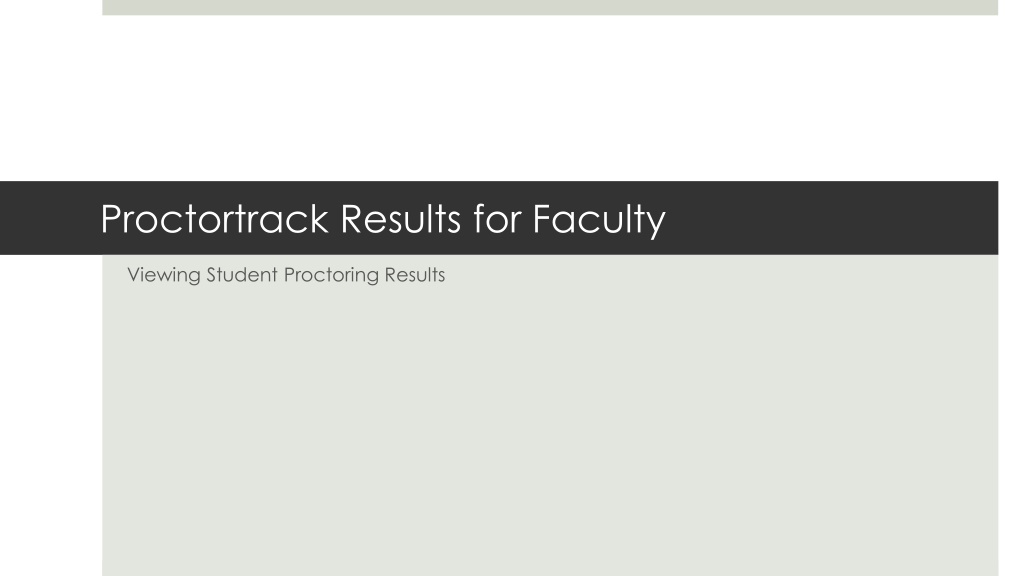Click the word 'for' in the title
Image resolution: width=1024 pixels, height=576 pixels.
pos(496,218)
